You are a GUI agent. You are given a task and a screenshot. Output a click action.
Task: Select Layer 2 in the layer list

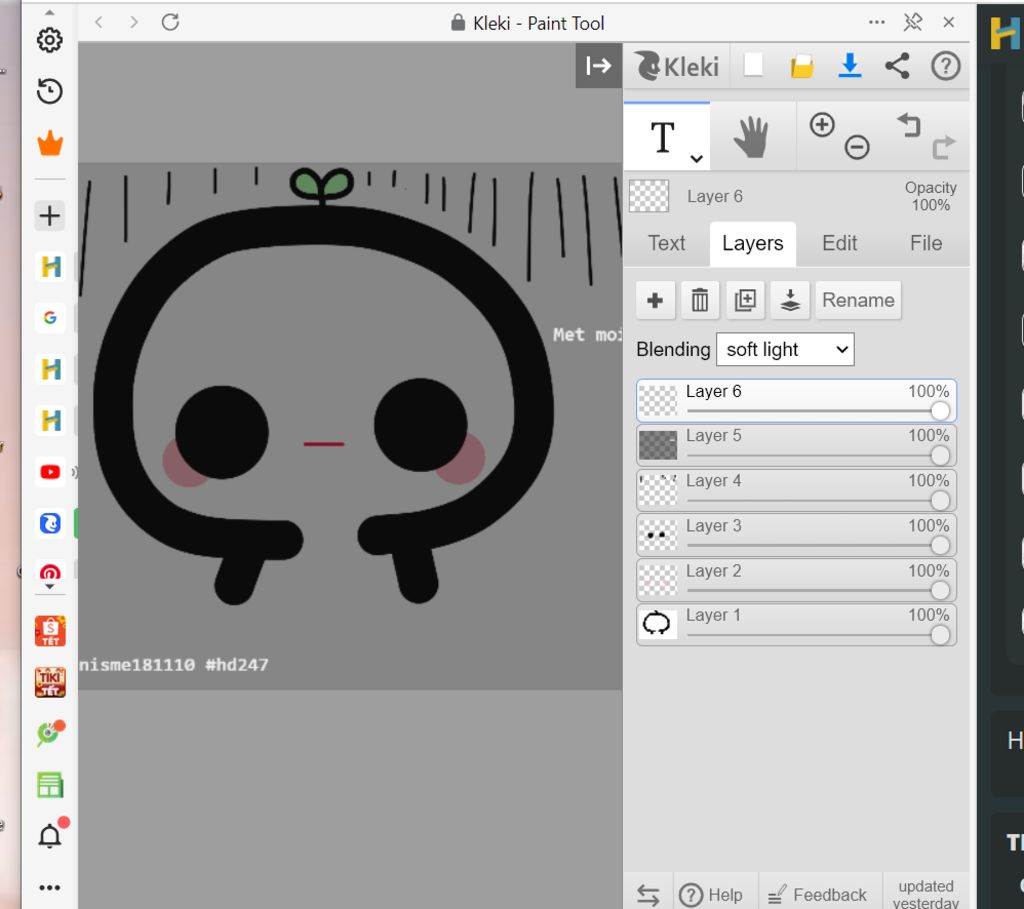[x=796, y=580]
